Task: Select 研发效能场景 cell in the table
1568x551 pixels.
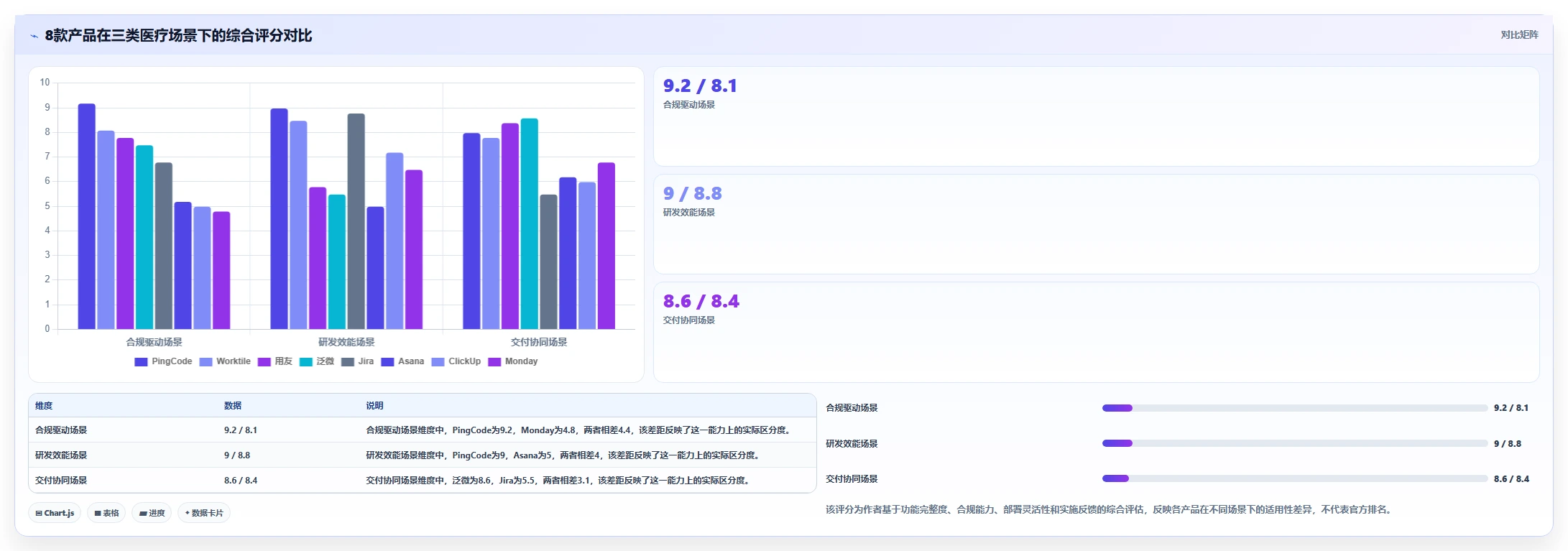Action: (61, 455)
